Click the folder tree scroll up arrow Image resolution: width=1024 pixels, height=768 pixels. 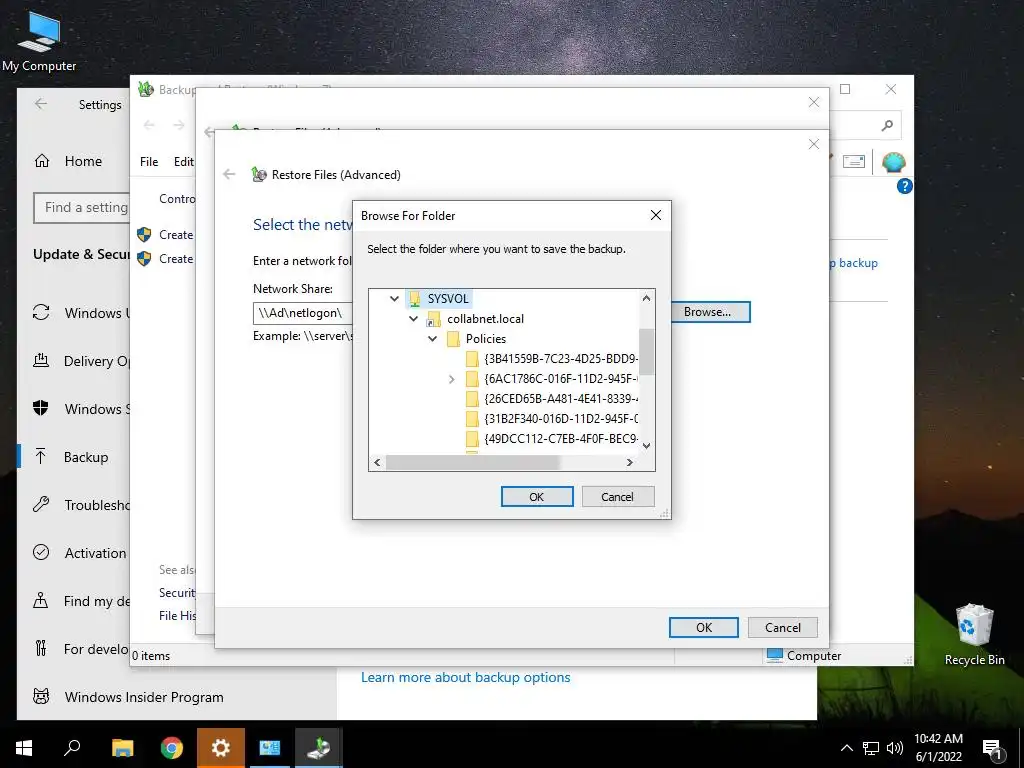click(x=646, y=298)
